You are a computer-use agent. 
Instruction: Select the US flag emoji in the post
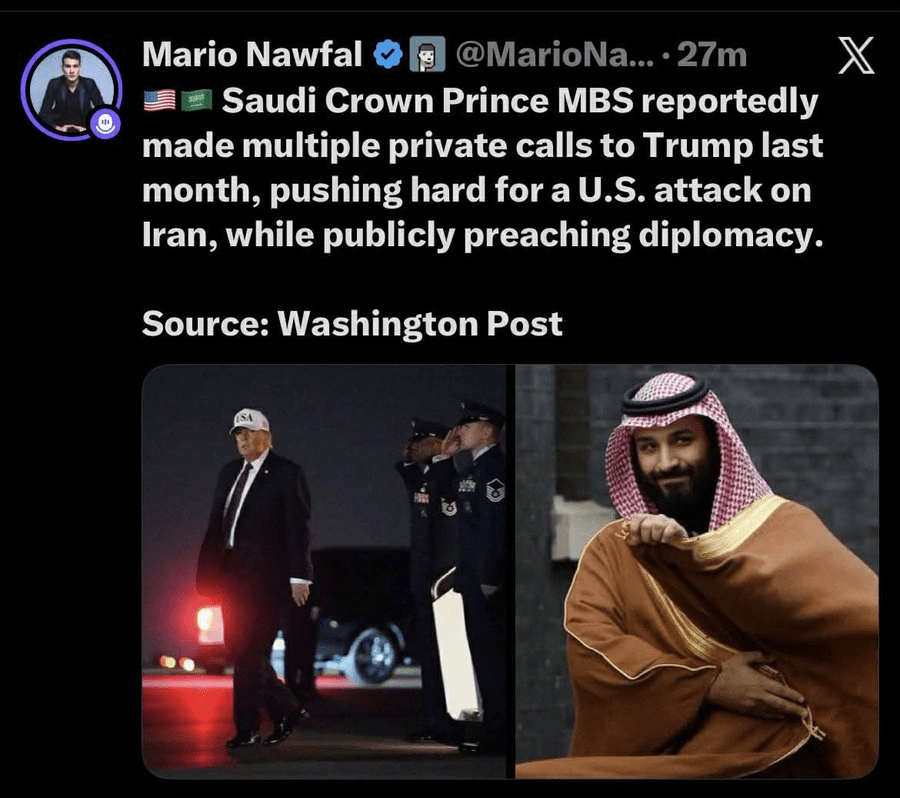tap(160, 101)
